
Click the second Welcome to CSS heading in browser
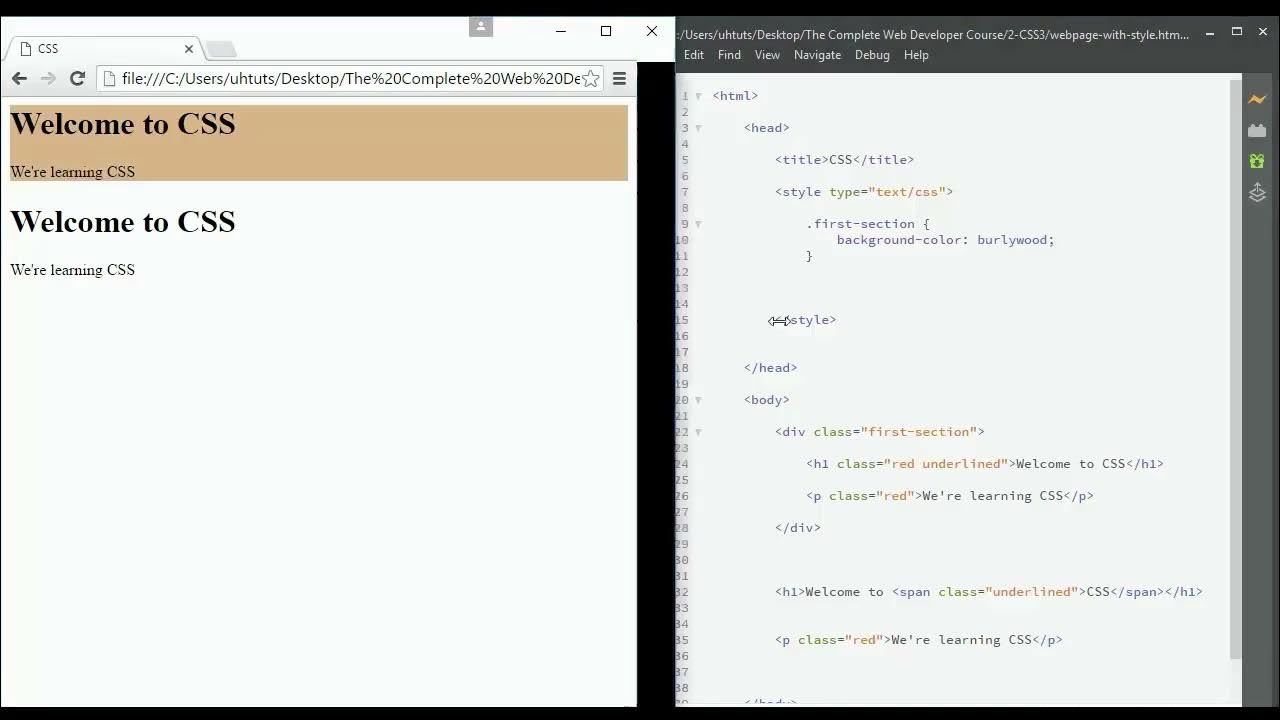pyautogui.click(x=123, y=222)
